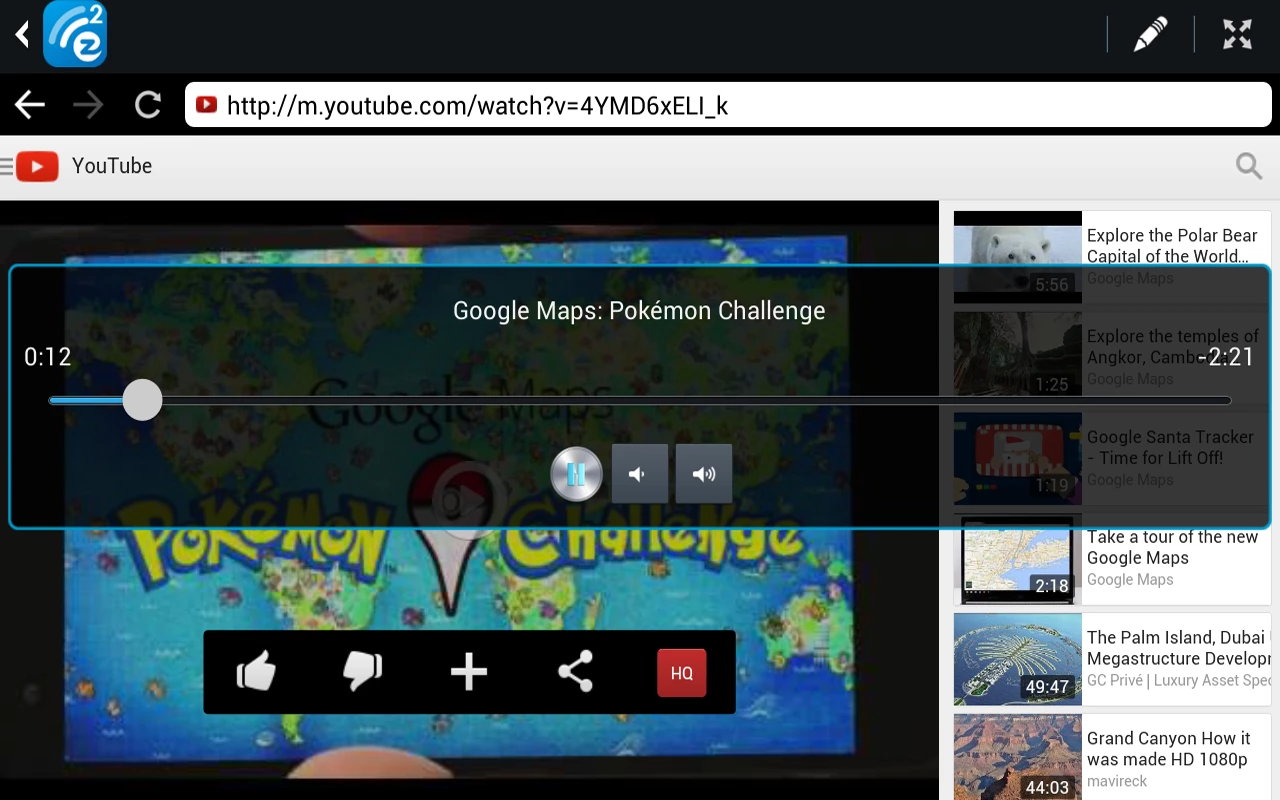1280x800 pixels.
Task: Raise the volume with volume up button
Action: coord(704,474)
